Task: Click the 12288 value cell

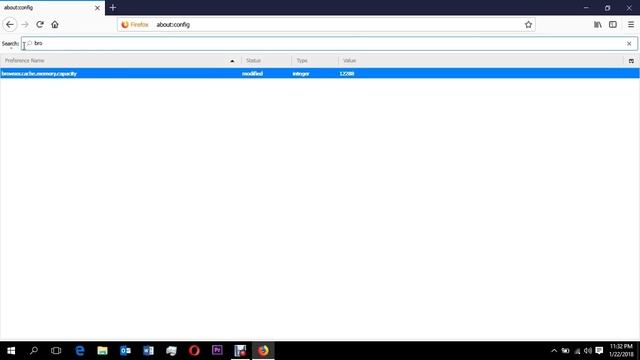Action: coord(347,73)
